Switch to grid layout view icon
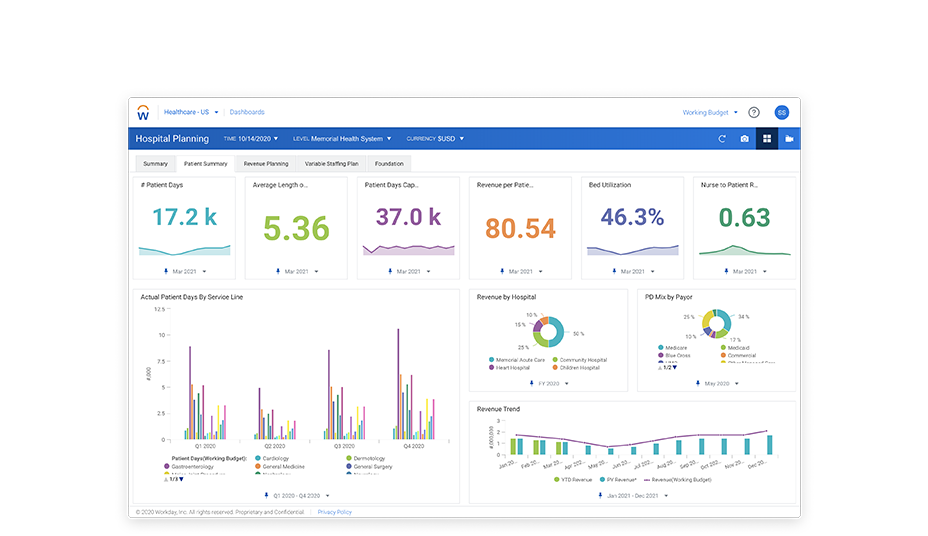The image size is (928, 536). (767, 139)
